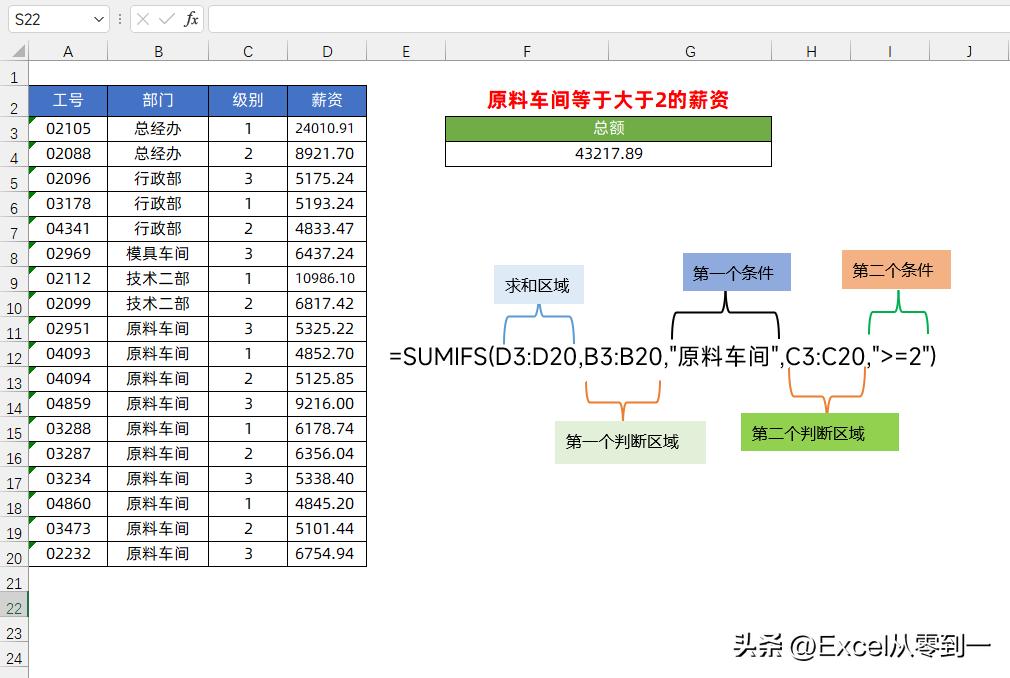Select column D by clicking its header

[x=327, y=50]
